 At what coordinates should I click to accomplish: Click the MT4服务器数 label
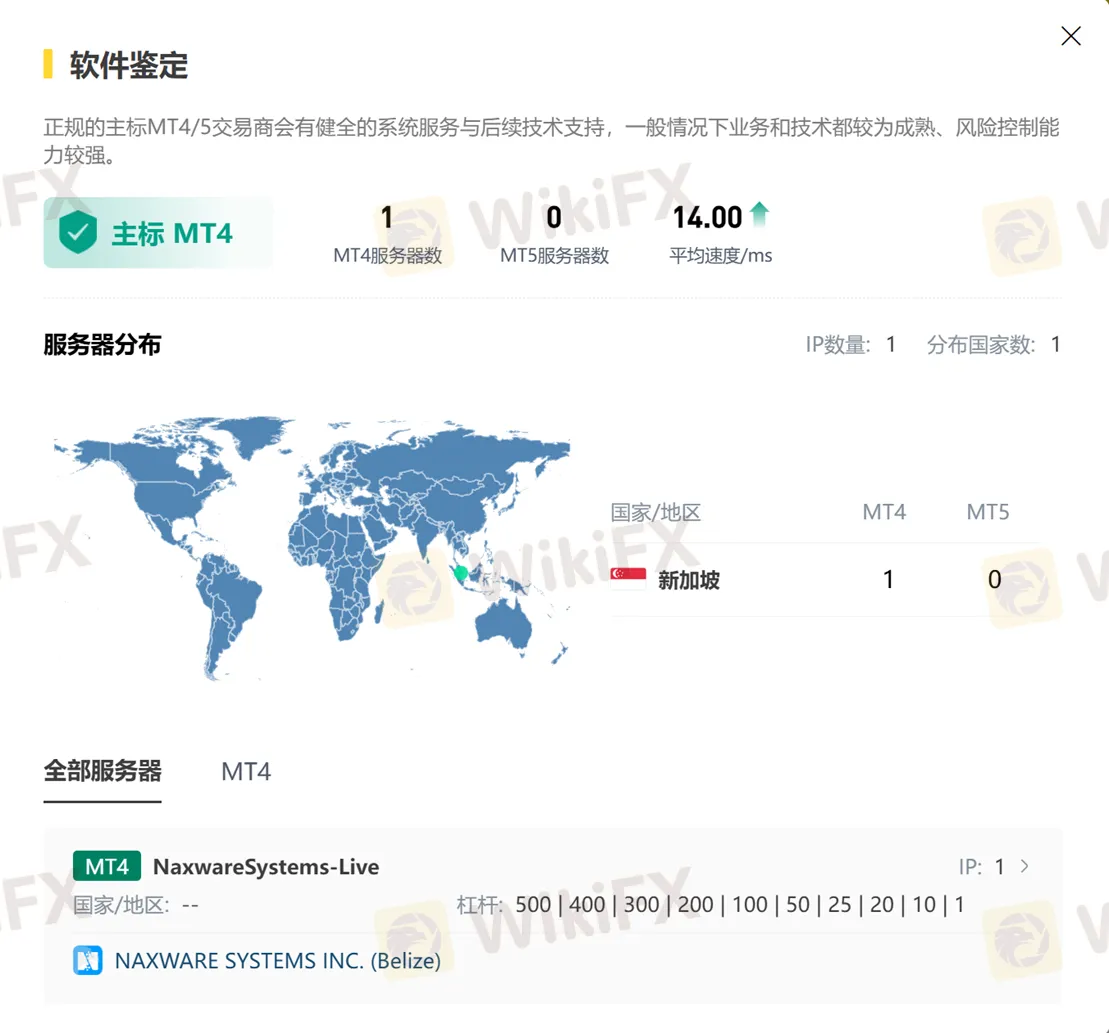[x=388, y=255]
